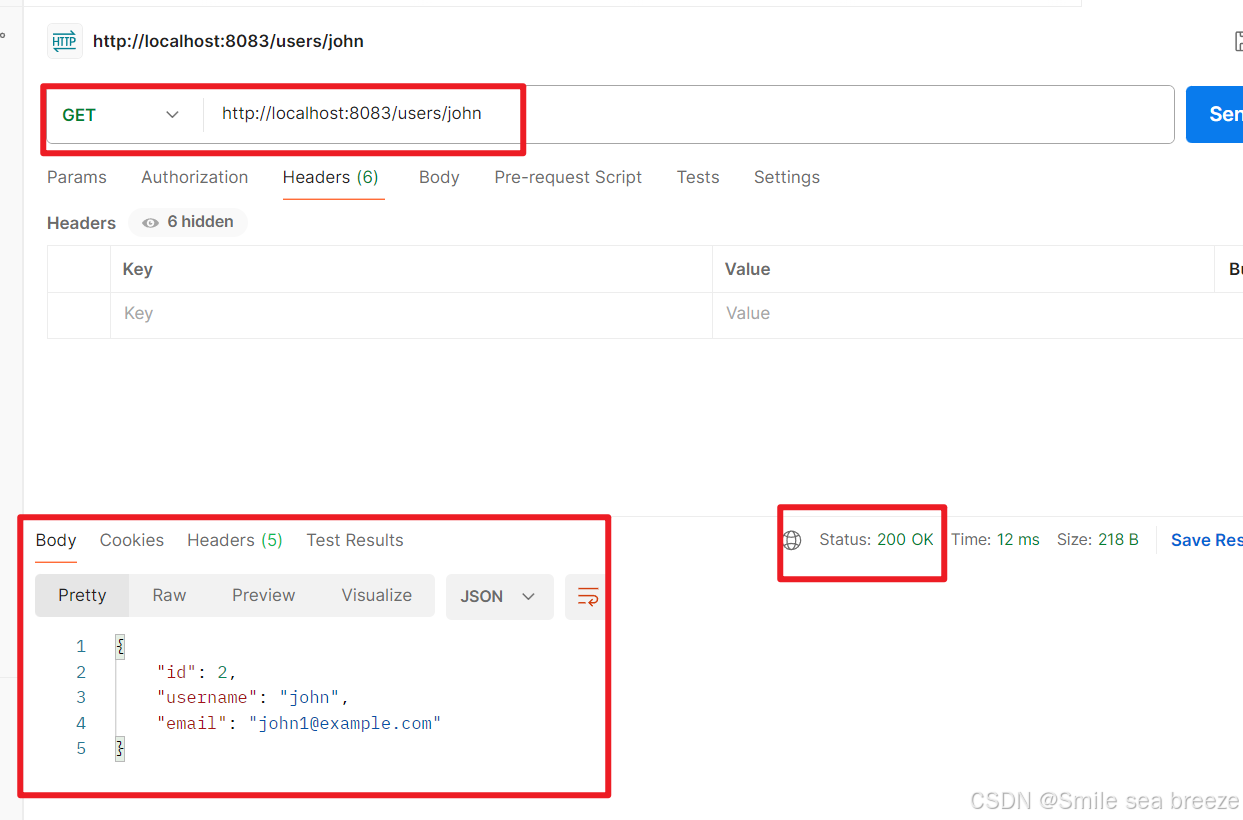The width and height of the screenshot is (1243, 820).
Task: Switch to the Authorization tab
Action: click(x=195, y=177)
